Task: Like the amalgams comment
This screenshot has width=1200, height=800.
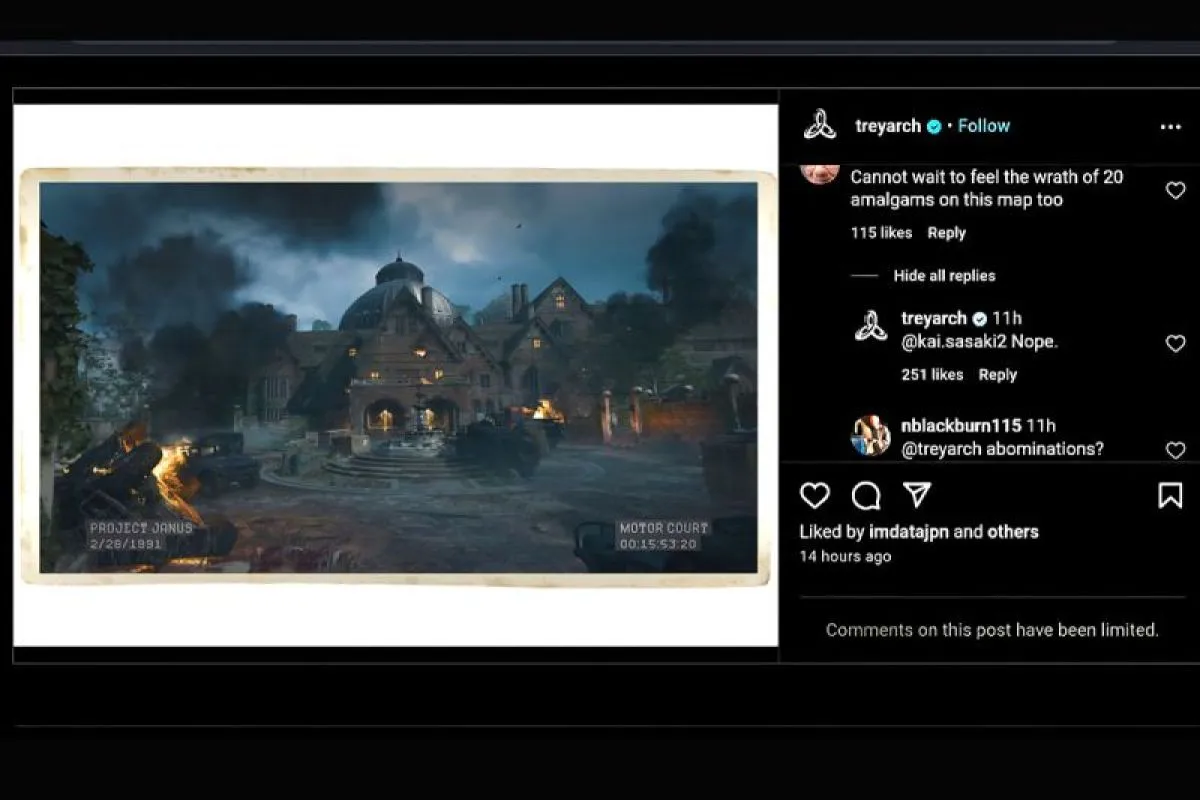Action: [x=1175, y=190]
